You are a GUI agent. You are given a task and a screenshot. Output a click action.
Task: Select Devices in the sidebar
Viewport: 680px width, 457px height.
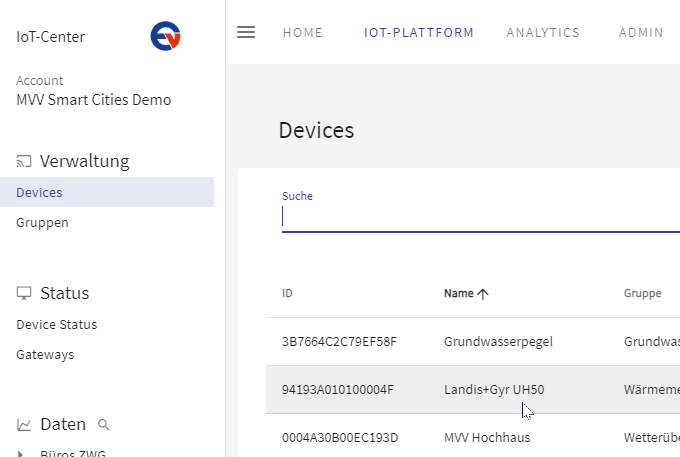coord(39,192)
